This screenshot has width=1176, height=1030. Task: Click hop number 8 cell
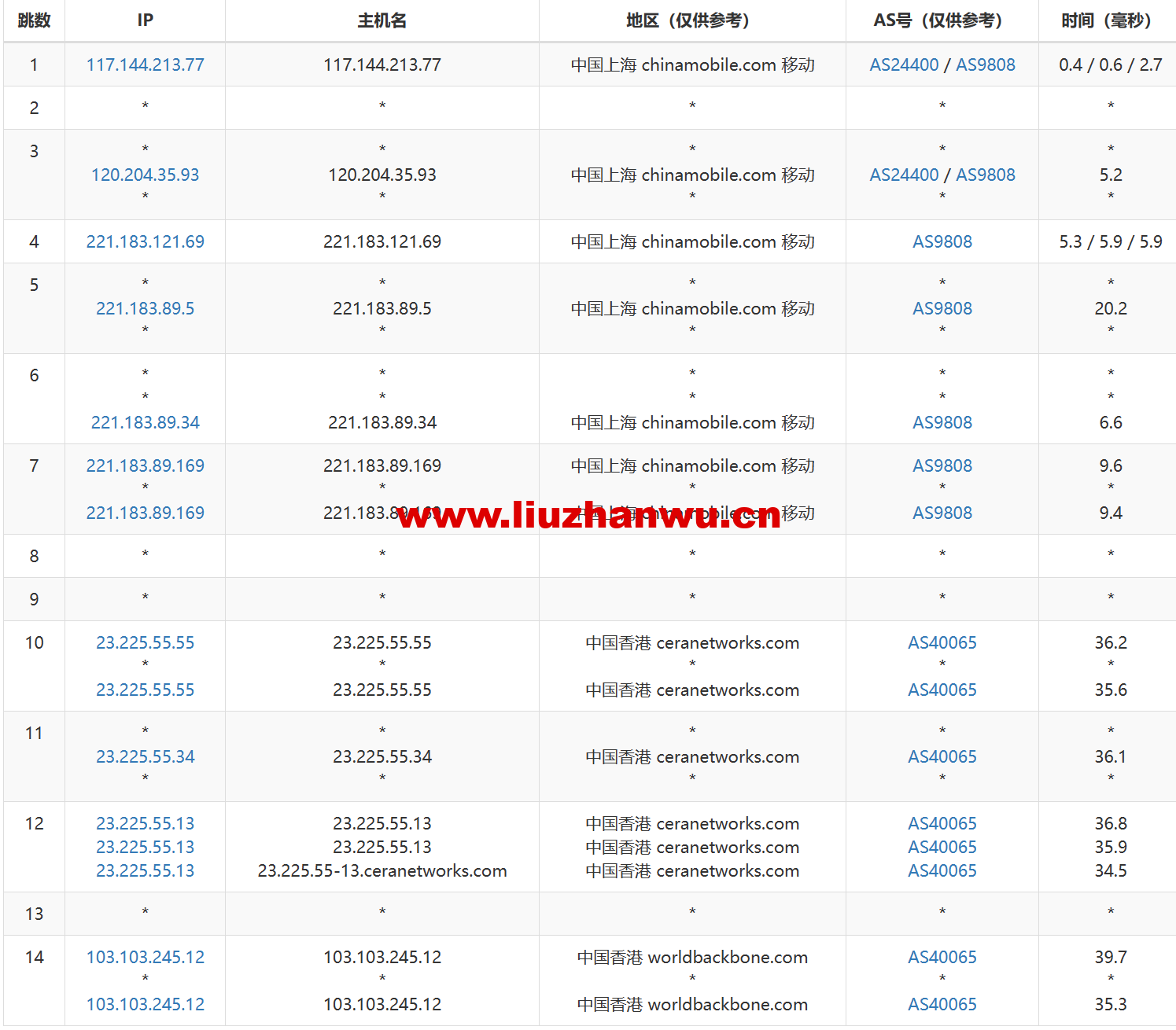click(x=34, y=556)
